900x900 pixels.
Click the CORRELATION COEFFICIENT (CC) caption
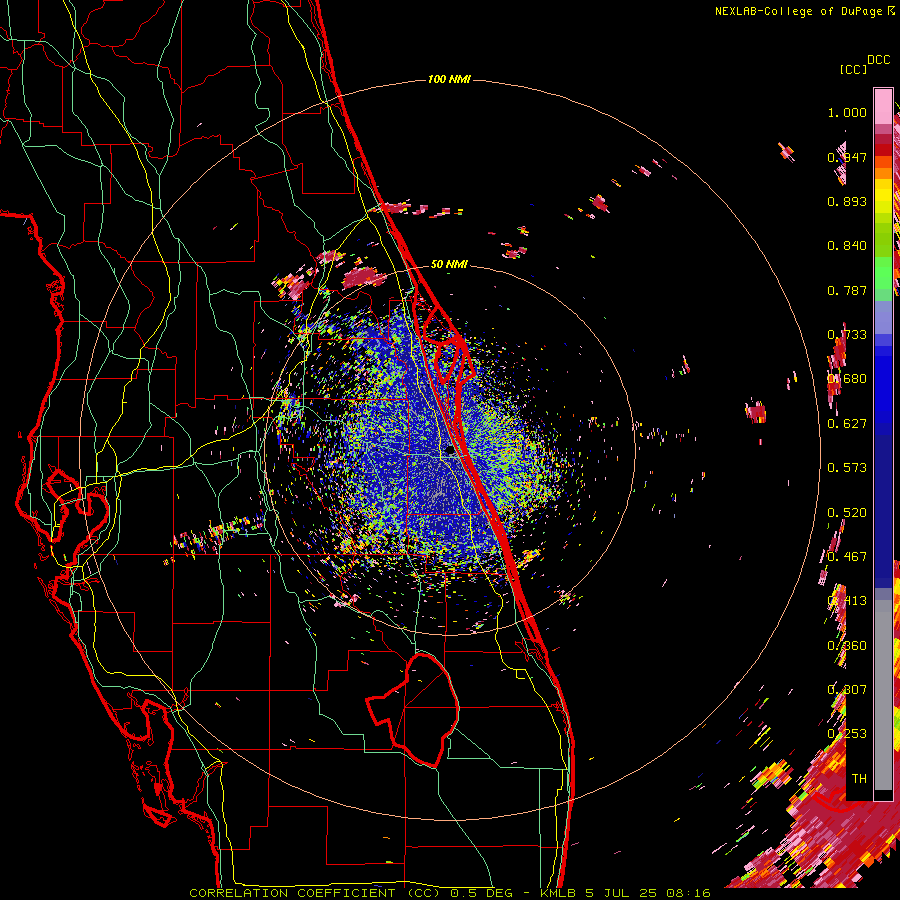[x=315, y=893]
